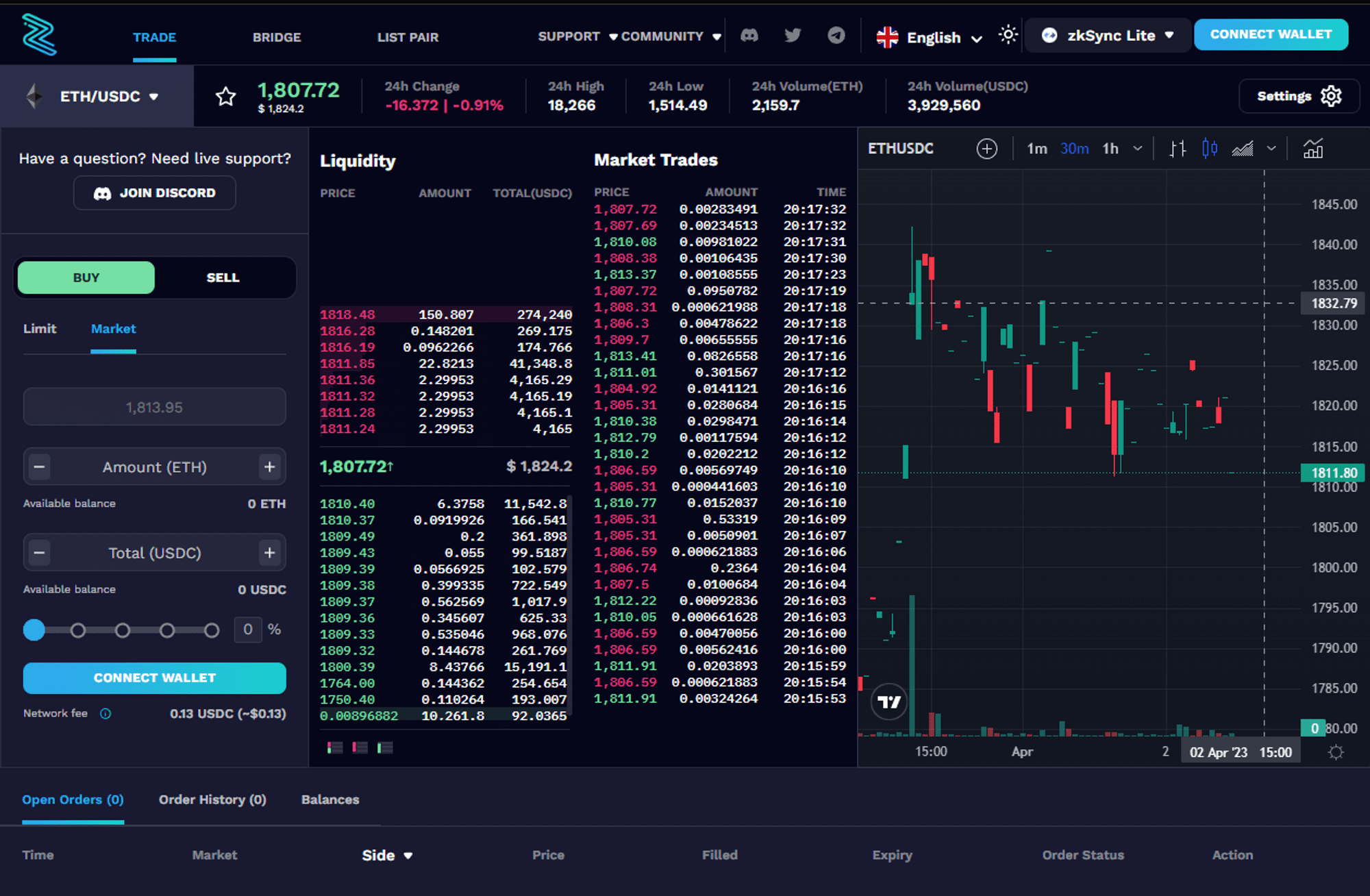
Task: Select candlestick chart style icon
Action: click(1210, 149)
